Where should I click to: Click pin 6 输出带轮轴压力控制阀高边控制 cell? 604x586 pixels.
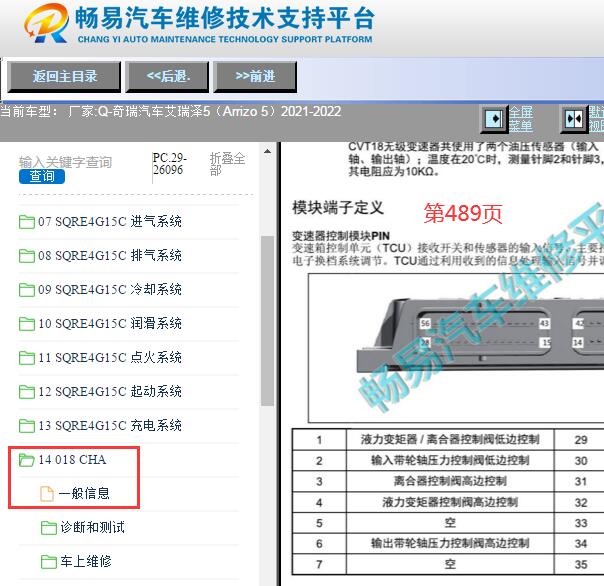(450, 544)
